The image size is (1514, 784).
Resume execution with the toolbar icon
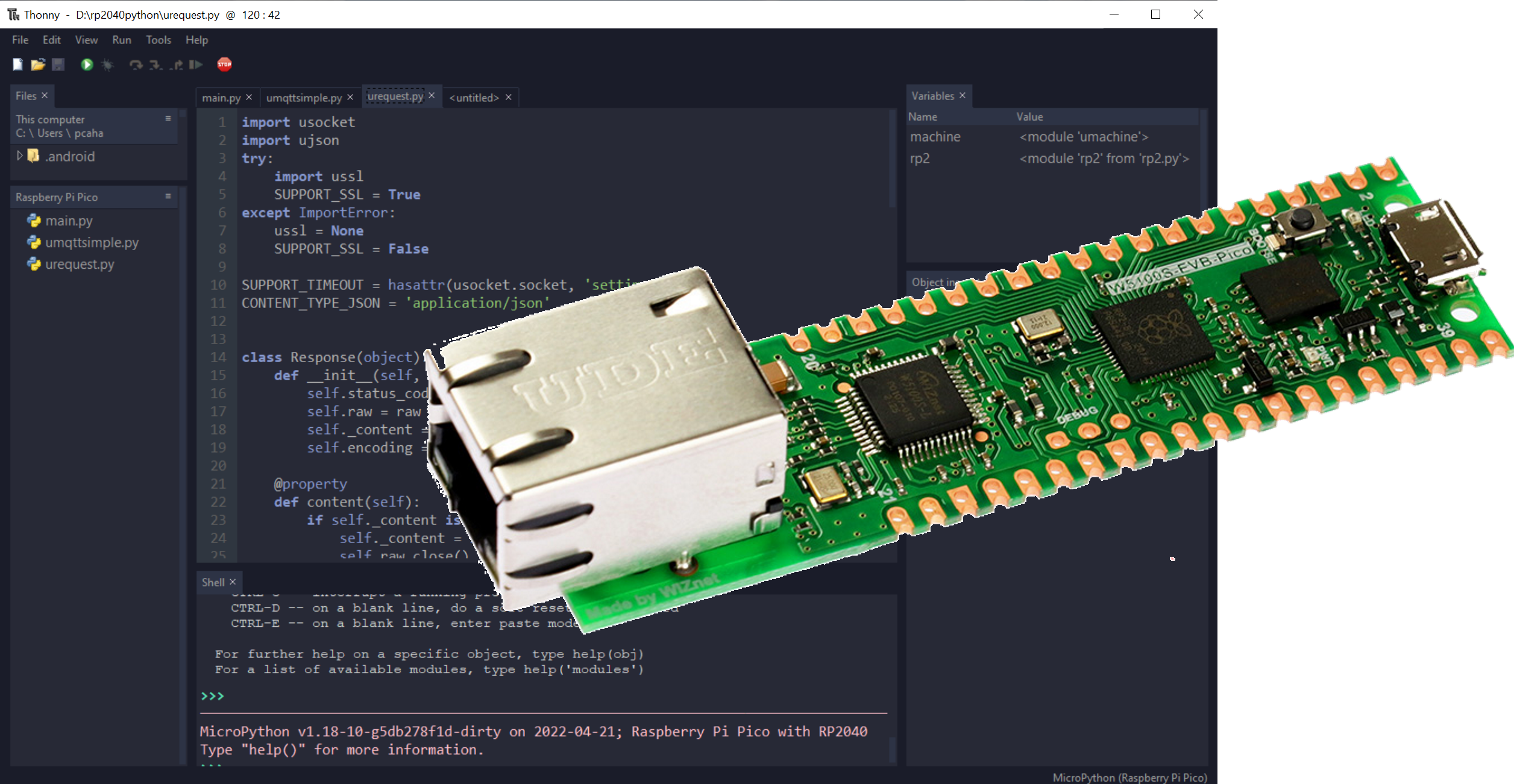coord(196,64)
